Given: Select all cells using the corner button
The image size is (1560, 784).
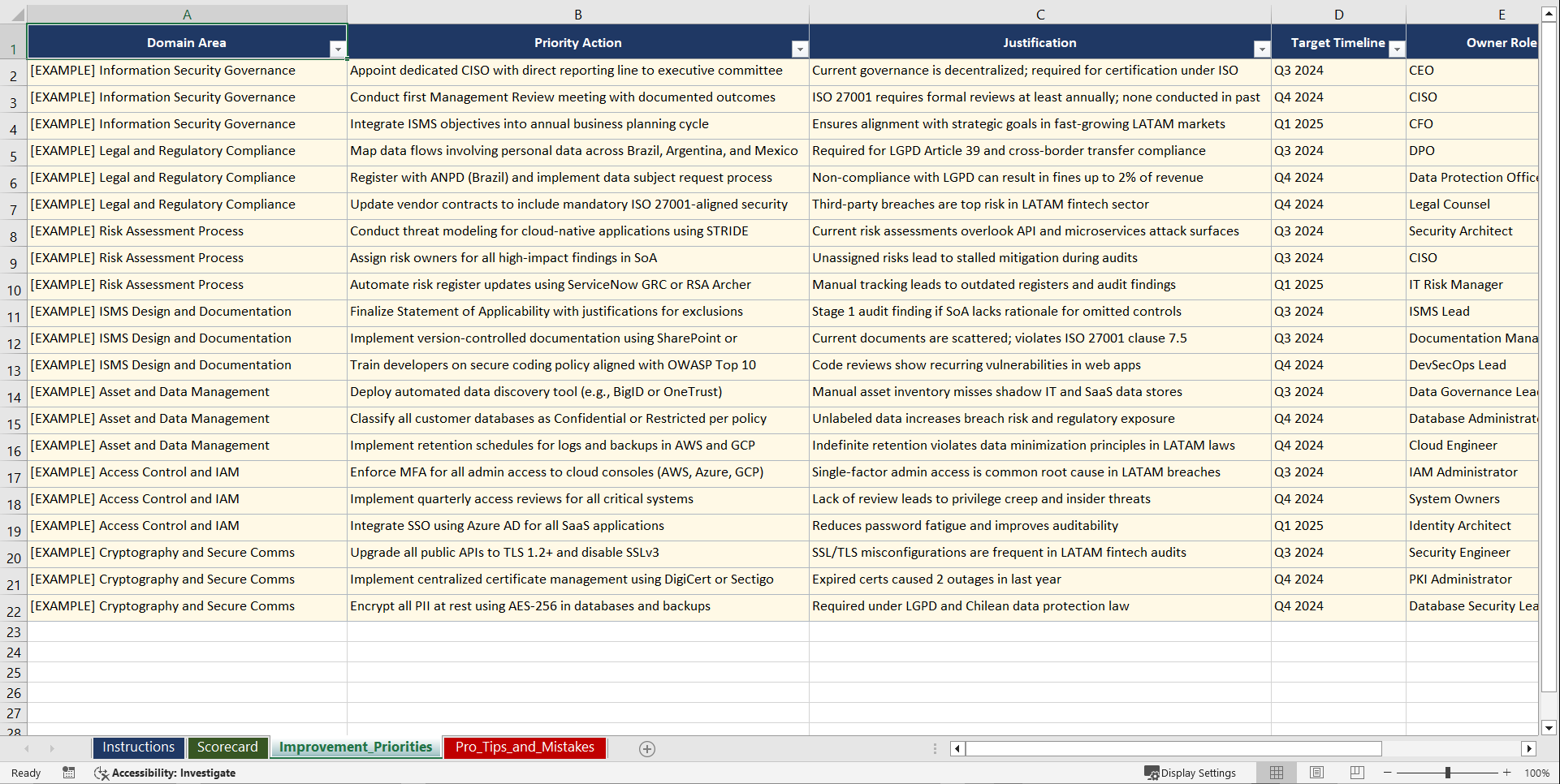Looking at the screenshot, I should click(15, 14).
